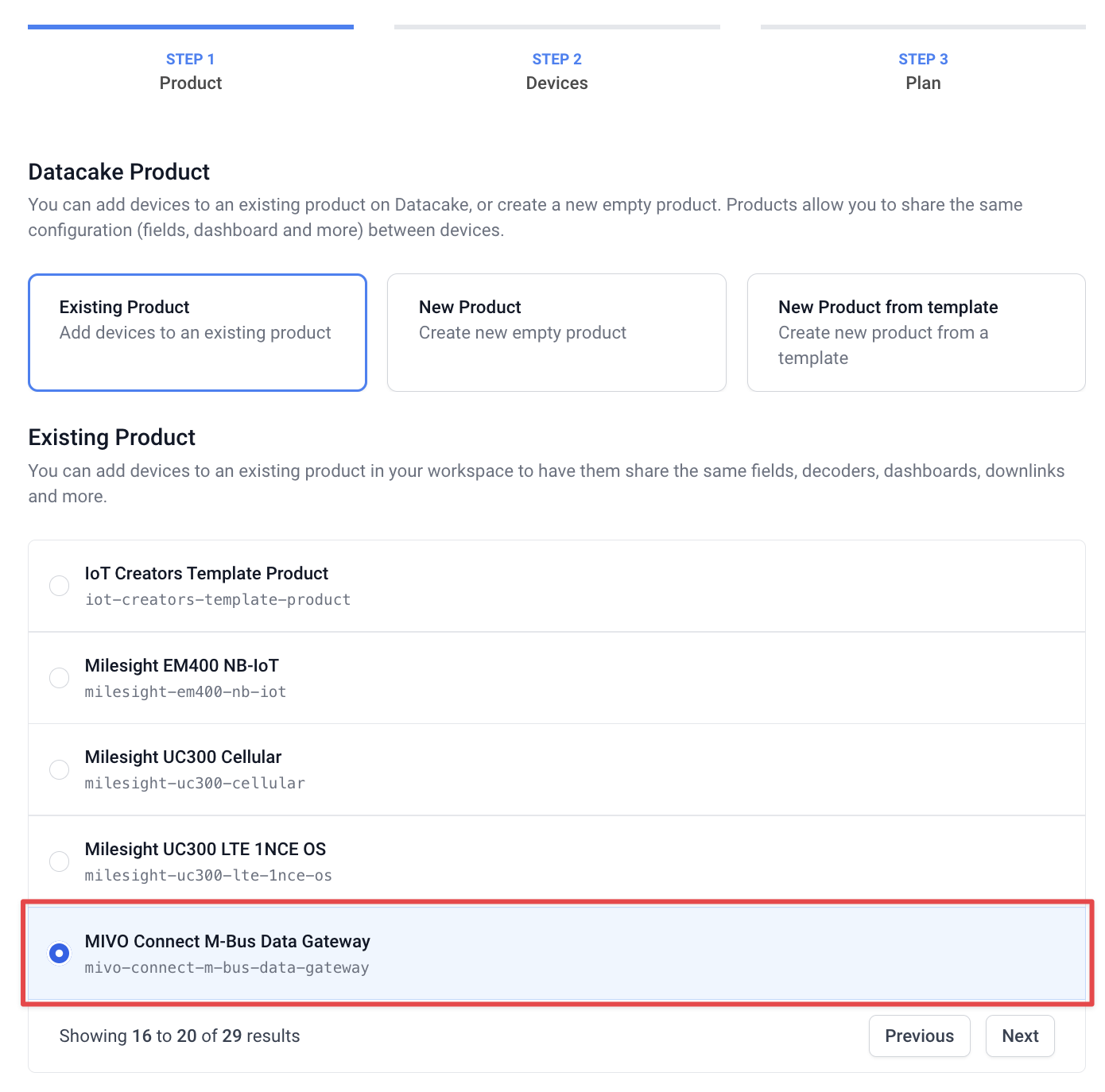Click the Step 1 progress bar
Image resolution: width=1105 pixels, height=1092 pixels.
(x=191, y=27)
